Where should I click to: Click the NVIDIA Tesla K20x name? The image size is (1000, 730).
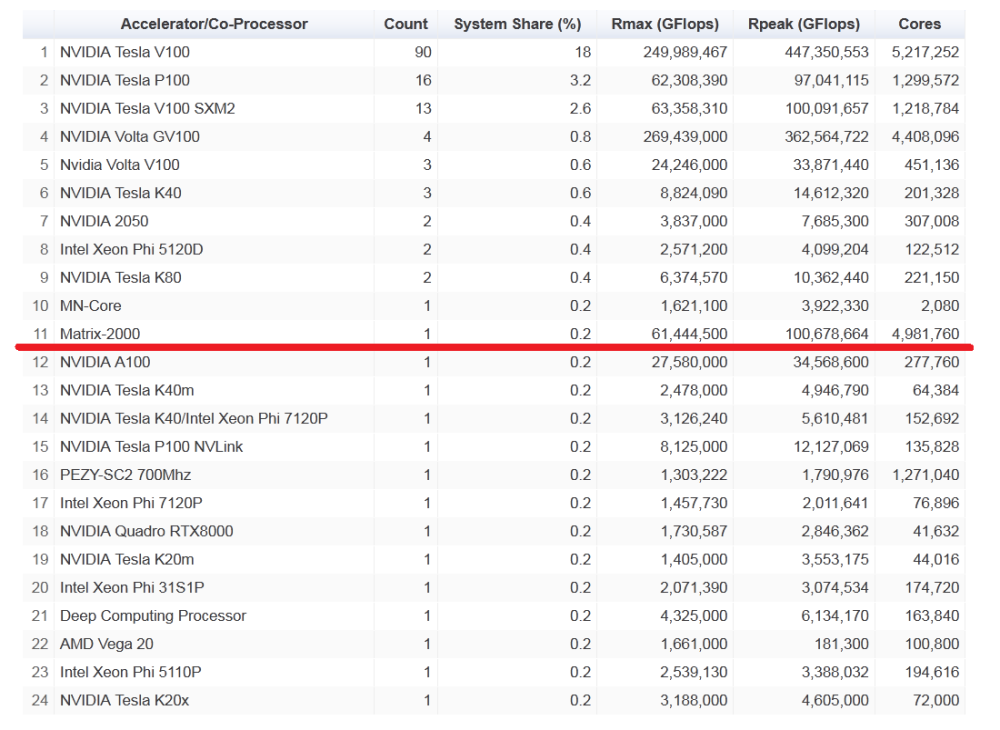tap(124, 700)
